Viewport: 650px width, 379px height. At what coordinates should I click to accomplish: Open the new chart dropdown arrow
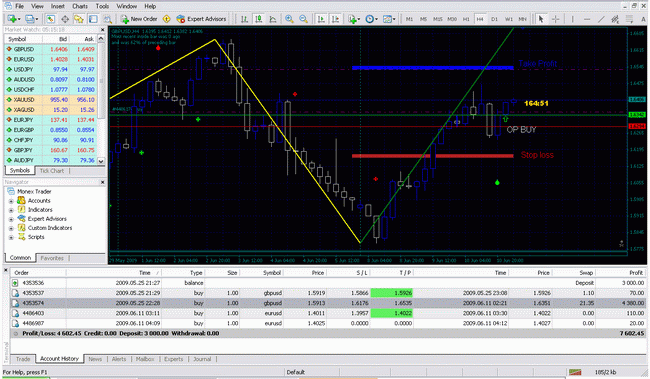tap(19, 19)
